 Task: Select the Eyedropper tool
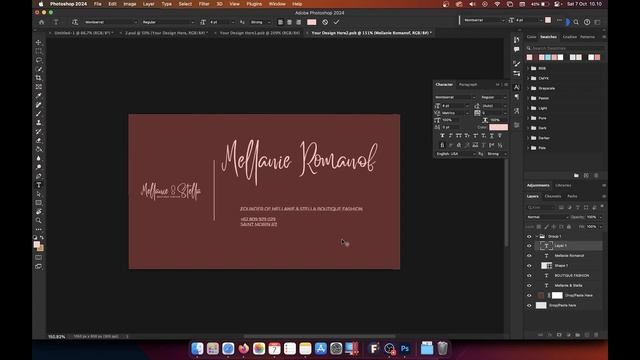(x=39, y=96)
